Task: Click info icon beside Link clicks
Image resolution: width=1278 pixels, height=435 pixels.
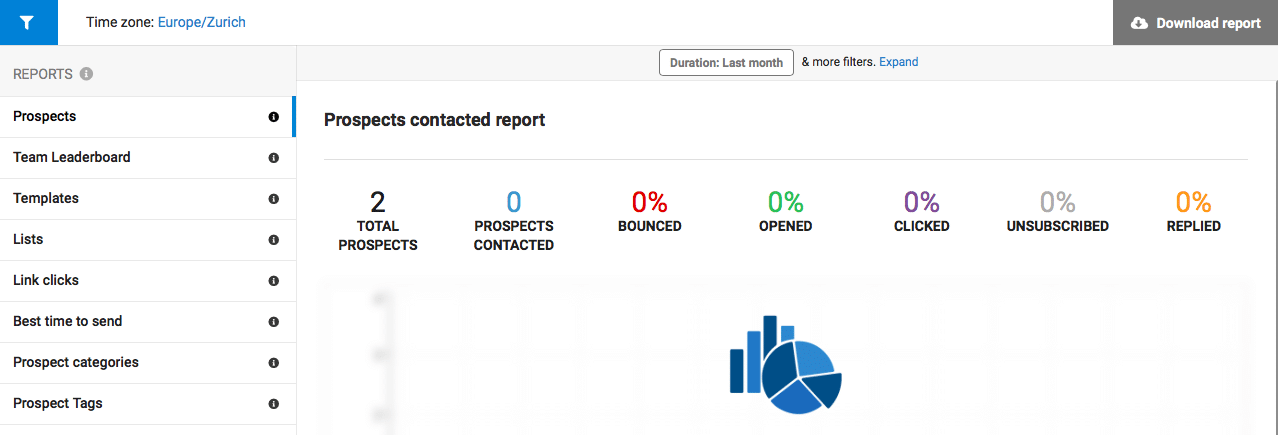Action: (x=273, y=281)
